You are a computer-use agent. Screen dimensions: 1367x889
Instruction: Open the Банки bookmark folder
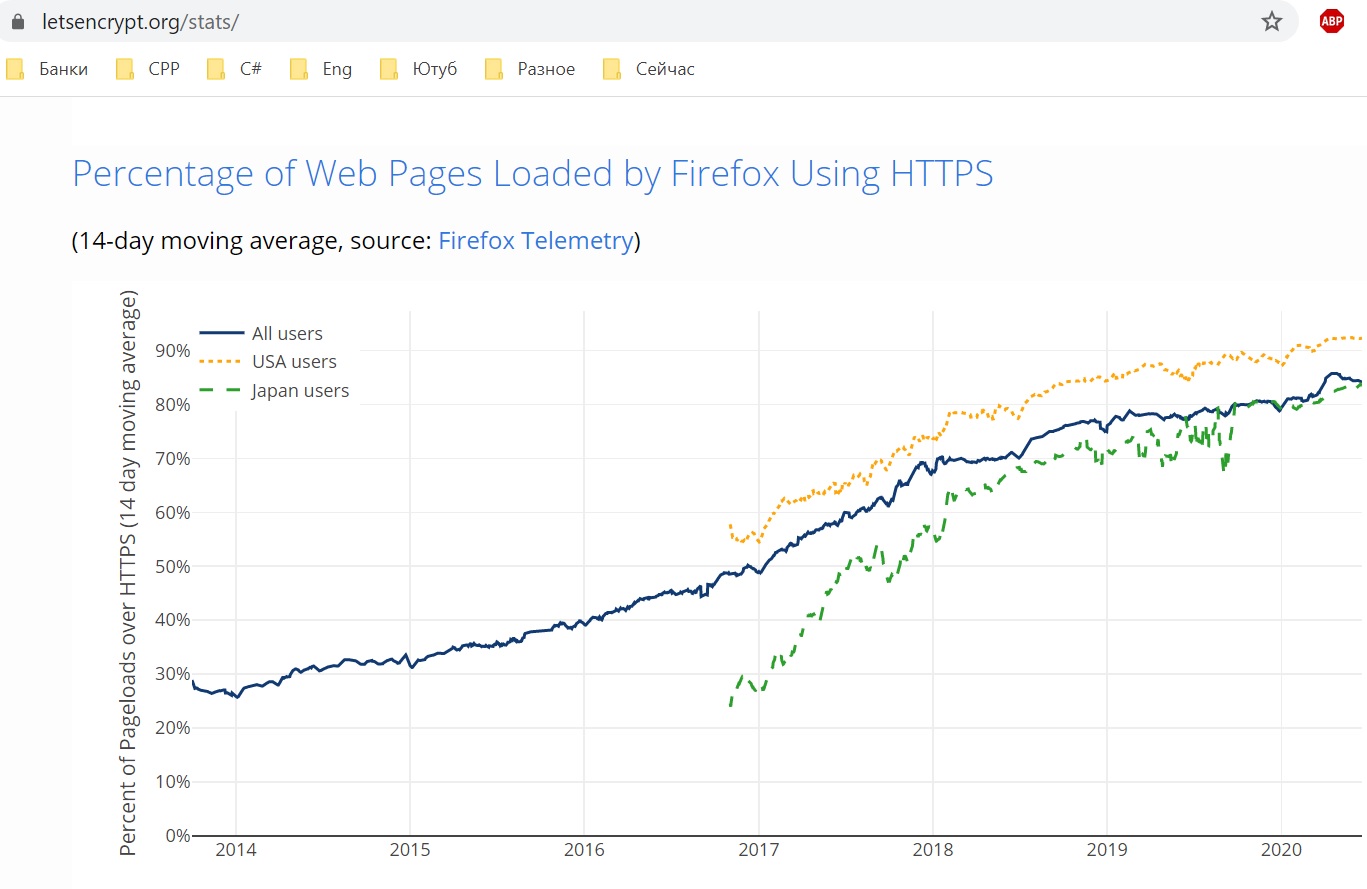pyautogui.click(x=47, y=69)
